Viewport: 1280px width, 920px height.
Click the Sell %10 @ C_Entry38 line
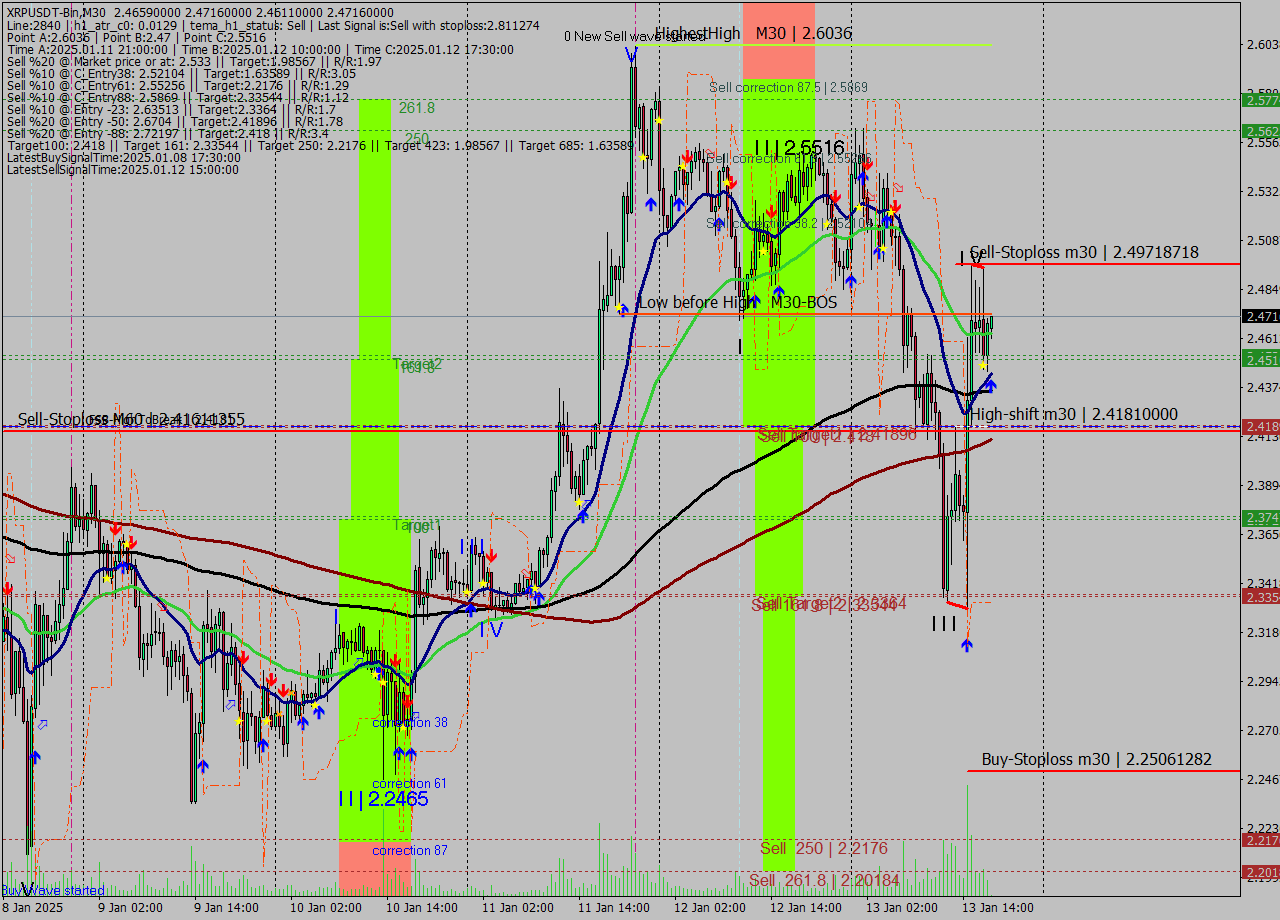181,73
